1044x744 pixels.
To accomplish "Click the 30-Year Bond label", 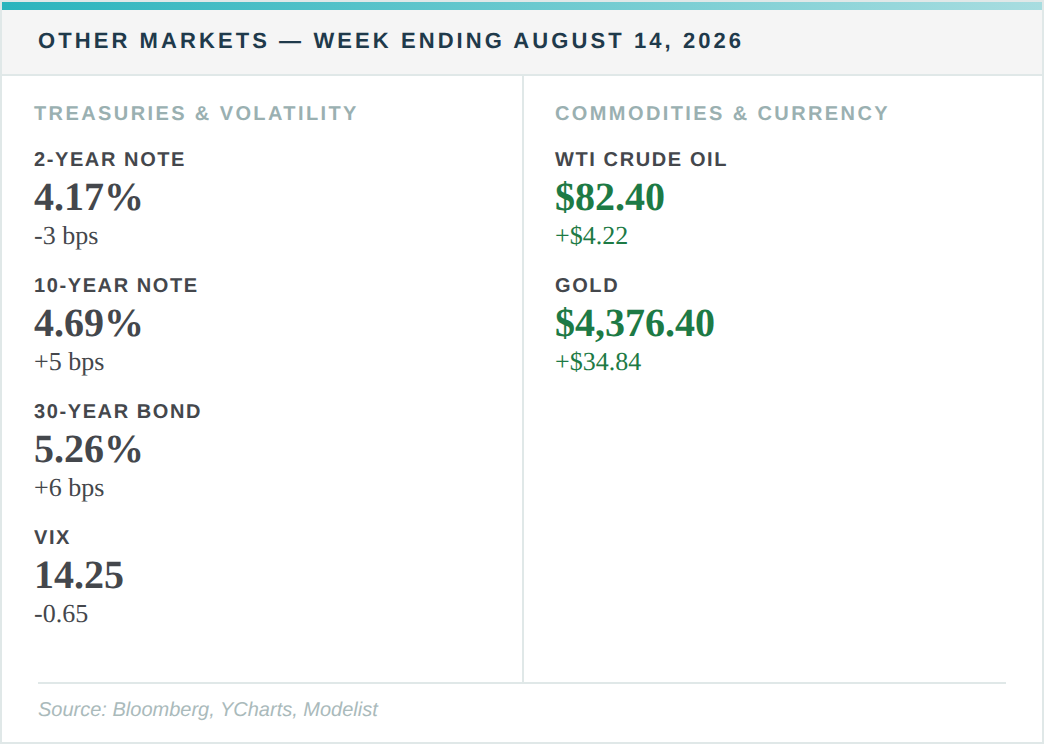I will [x=118, y=411].
